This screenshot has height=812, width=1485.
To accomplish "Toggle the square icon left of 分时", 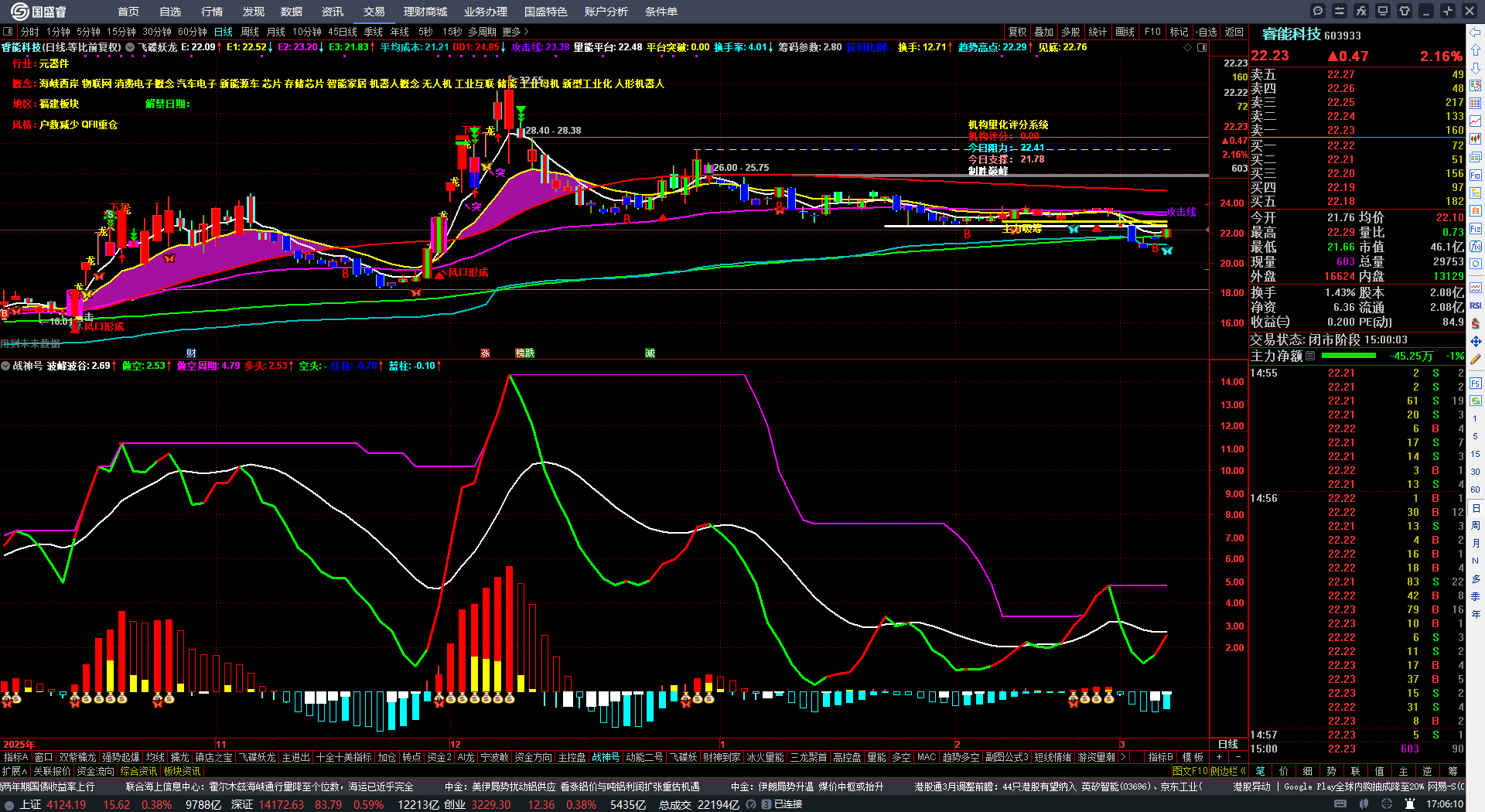I will [8, 32].
